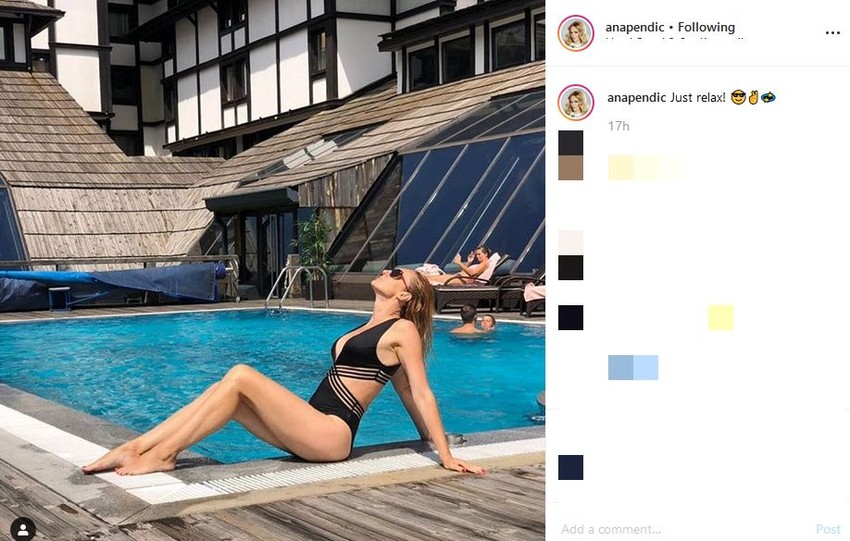Click the blurred blue comment block
Screen dimensions: 850x541
click(633, 368)
